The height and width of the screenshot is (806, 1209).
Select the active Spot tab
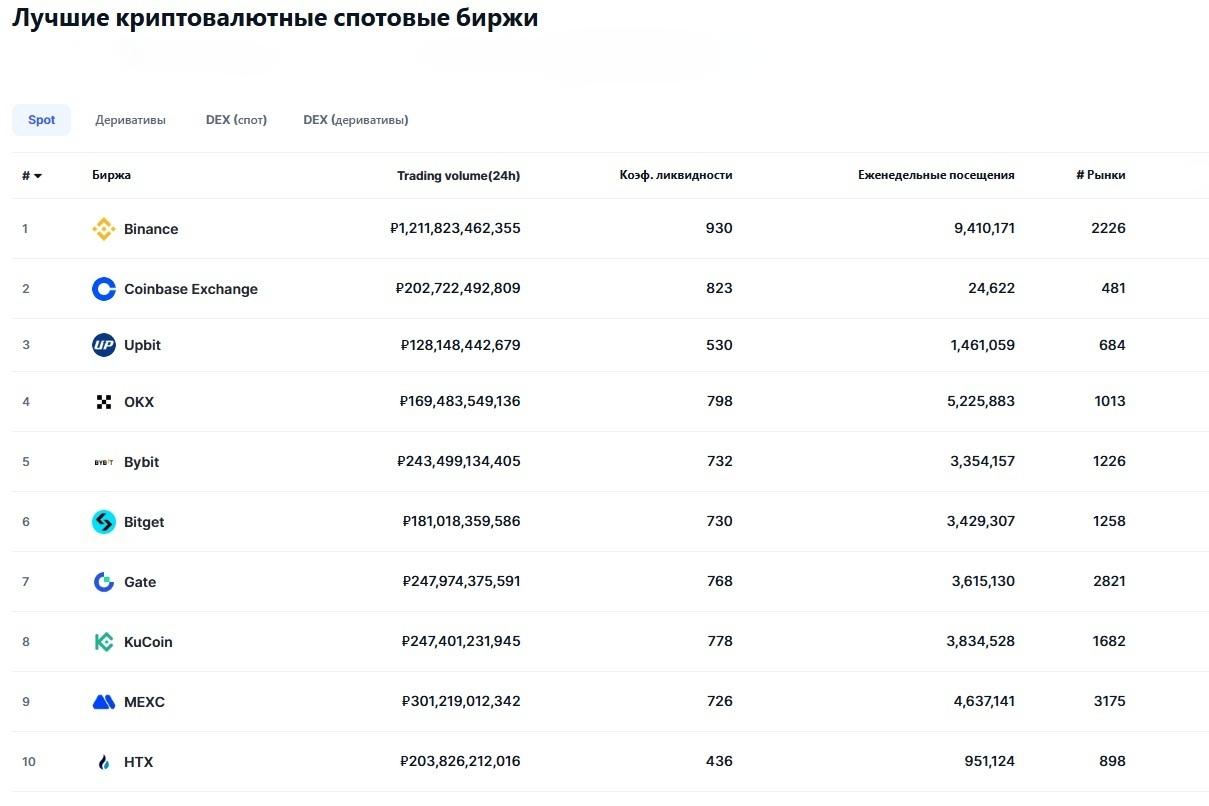pyautogui.click(x=41, y=120)
